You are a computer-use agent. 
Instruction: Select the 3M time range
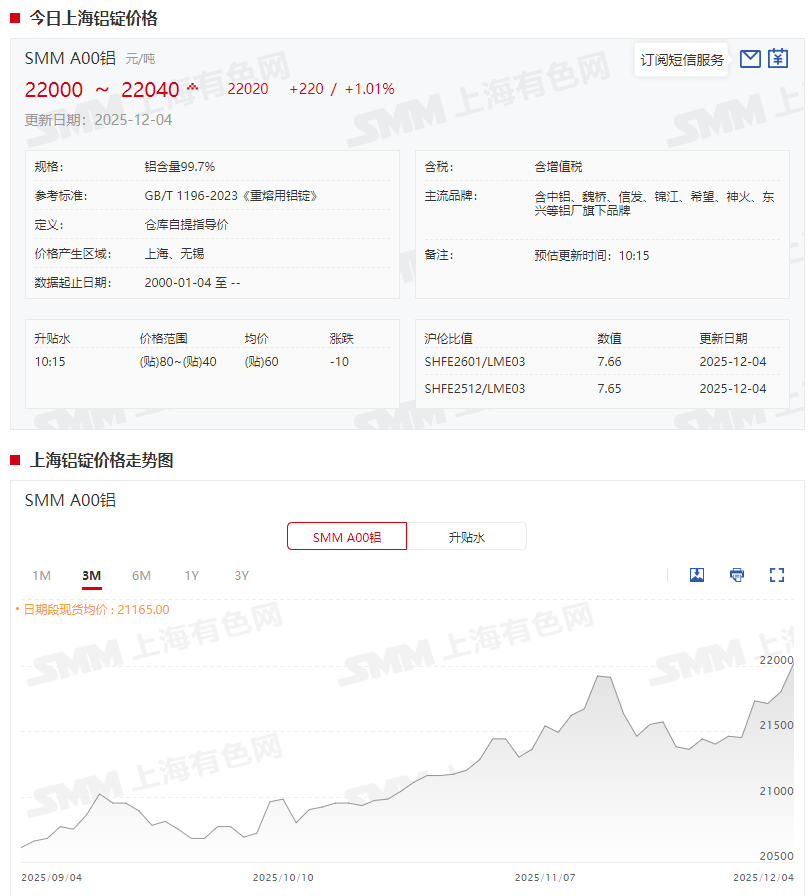tap(91, 575)
